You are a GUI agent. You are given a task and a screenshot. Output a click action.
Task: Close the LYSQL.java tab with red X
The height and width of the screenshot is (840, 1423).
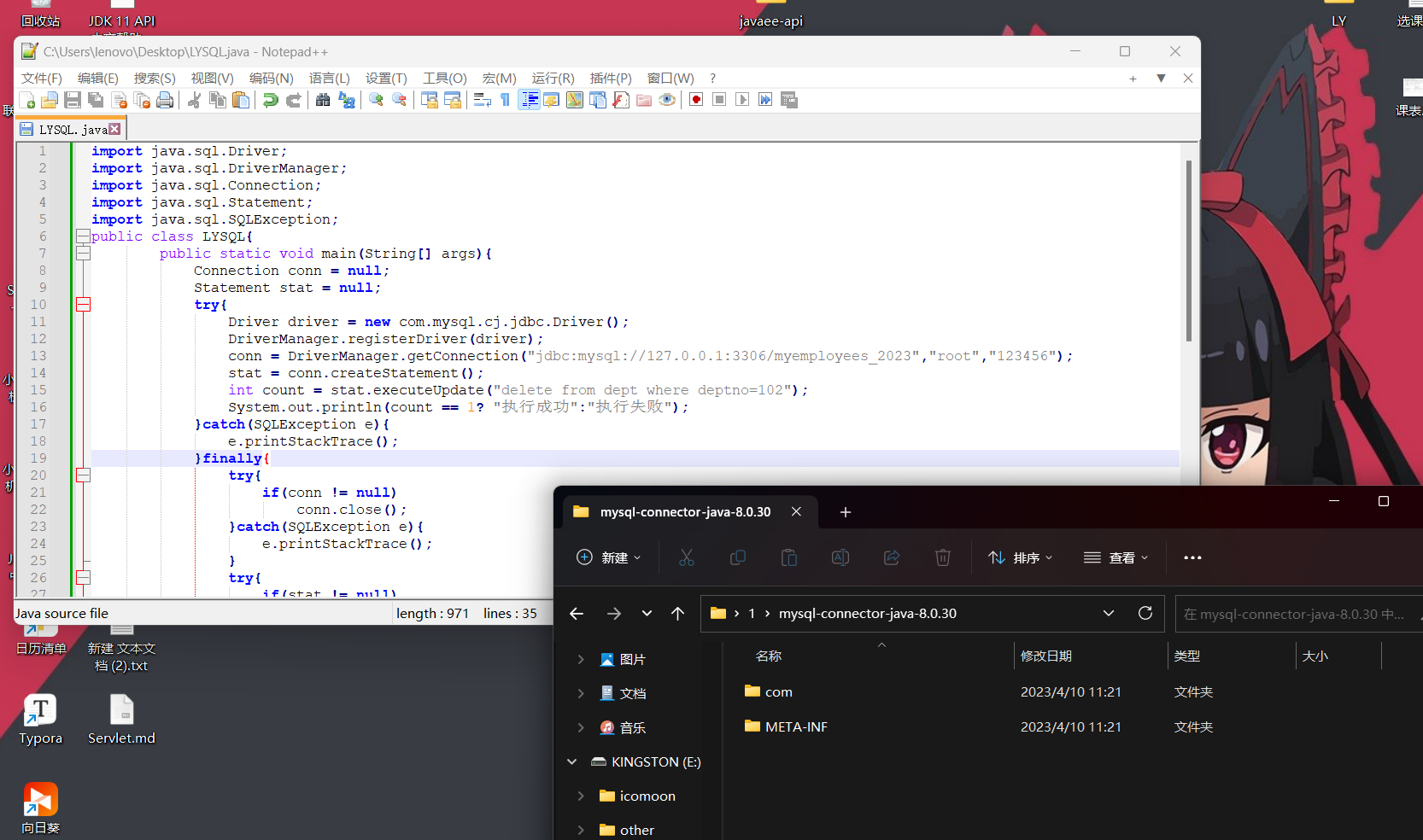(x=115, y=129)
